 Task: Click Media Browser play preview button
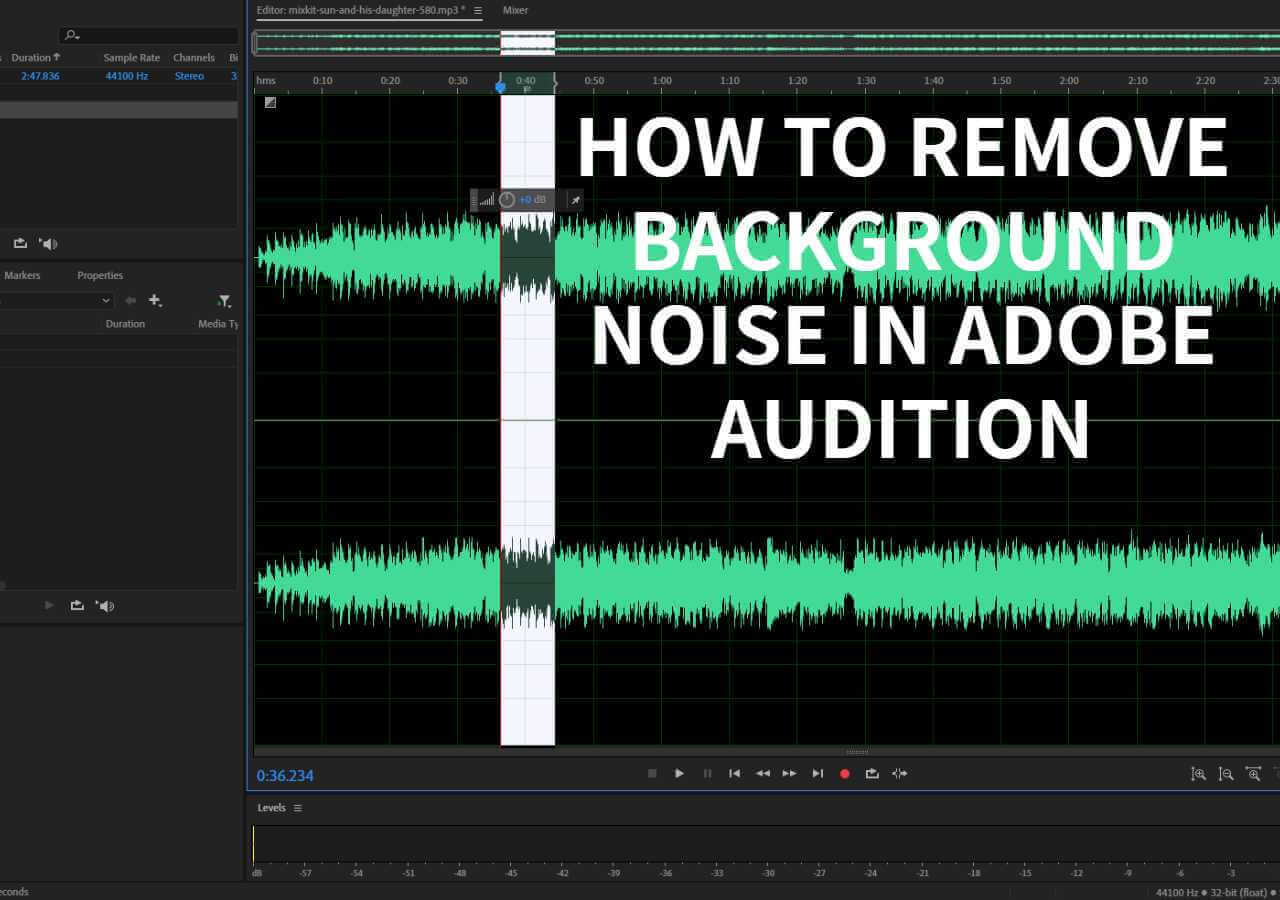(49, 605)
